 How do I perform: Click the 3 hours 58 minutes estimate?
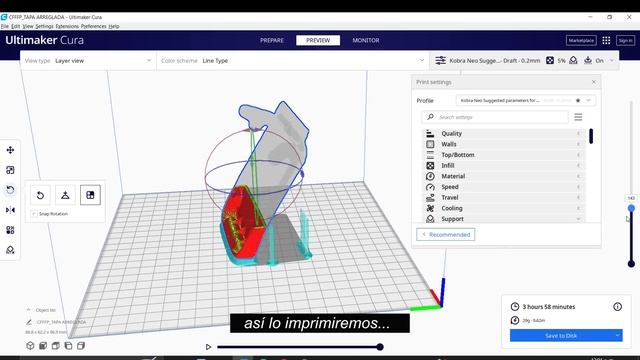[x=549, y=307]
